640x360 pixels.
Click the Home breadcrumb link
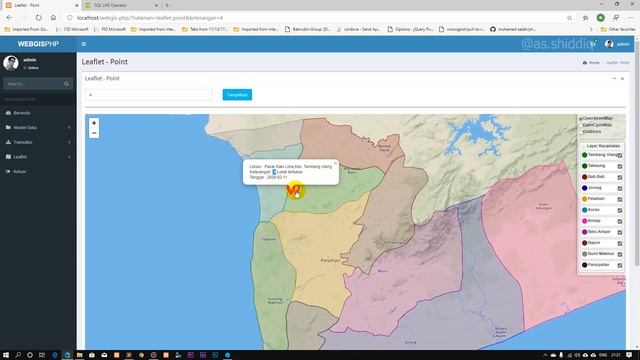pyautogui.click(x=591, y=63)
